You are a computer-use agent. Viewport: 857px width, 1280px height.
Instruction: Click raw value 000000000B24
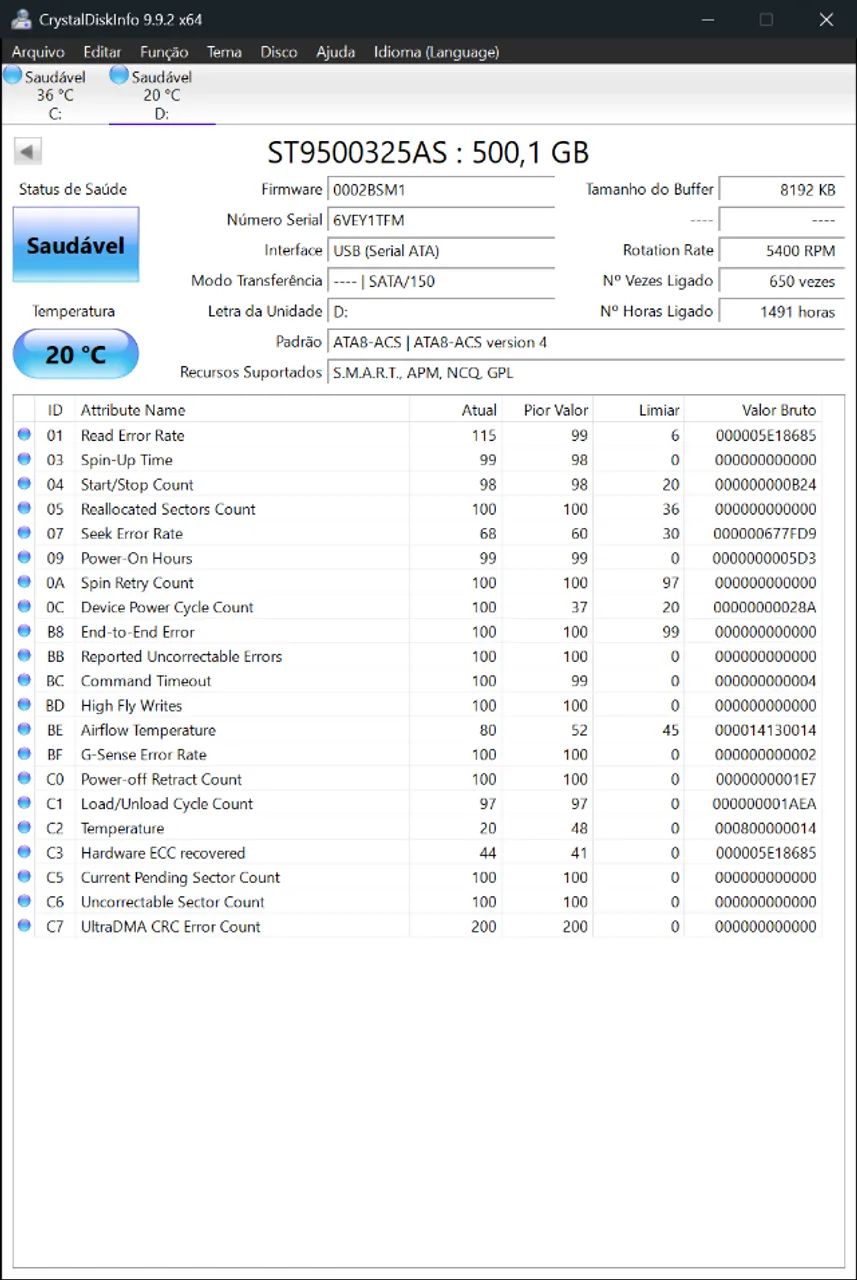click(x=766, y=484)
